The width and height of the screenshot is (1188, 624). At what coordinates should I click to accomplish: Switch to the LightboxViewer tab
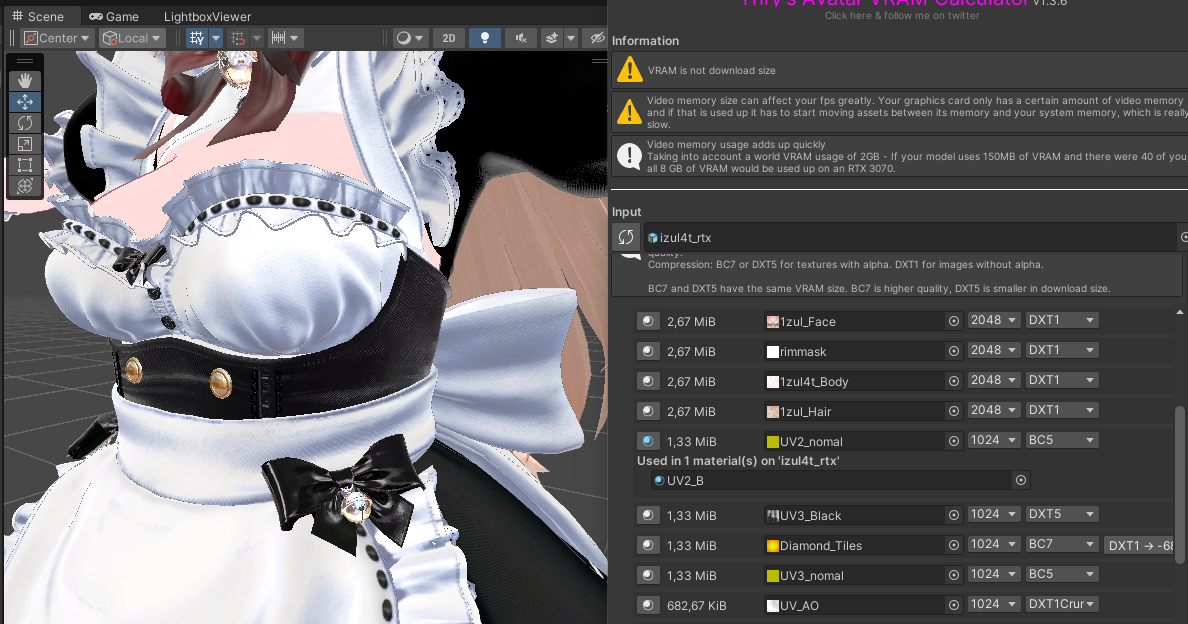point(207,17)
